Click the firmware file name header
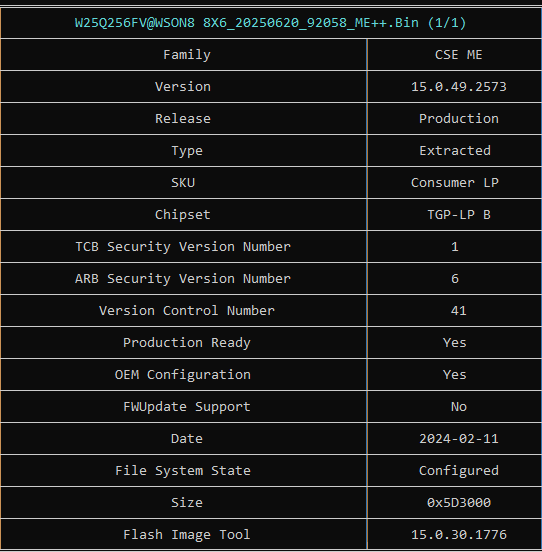The width and height of the screenshot is (542, 552). 270,23
